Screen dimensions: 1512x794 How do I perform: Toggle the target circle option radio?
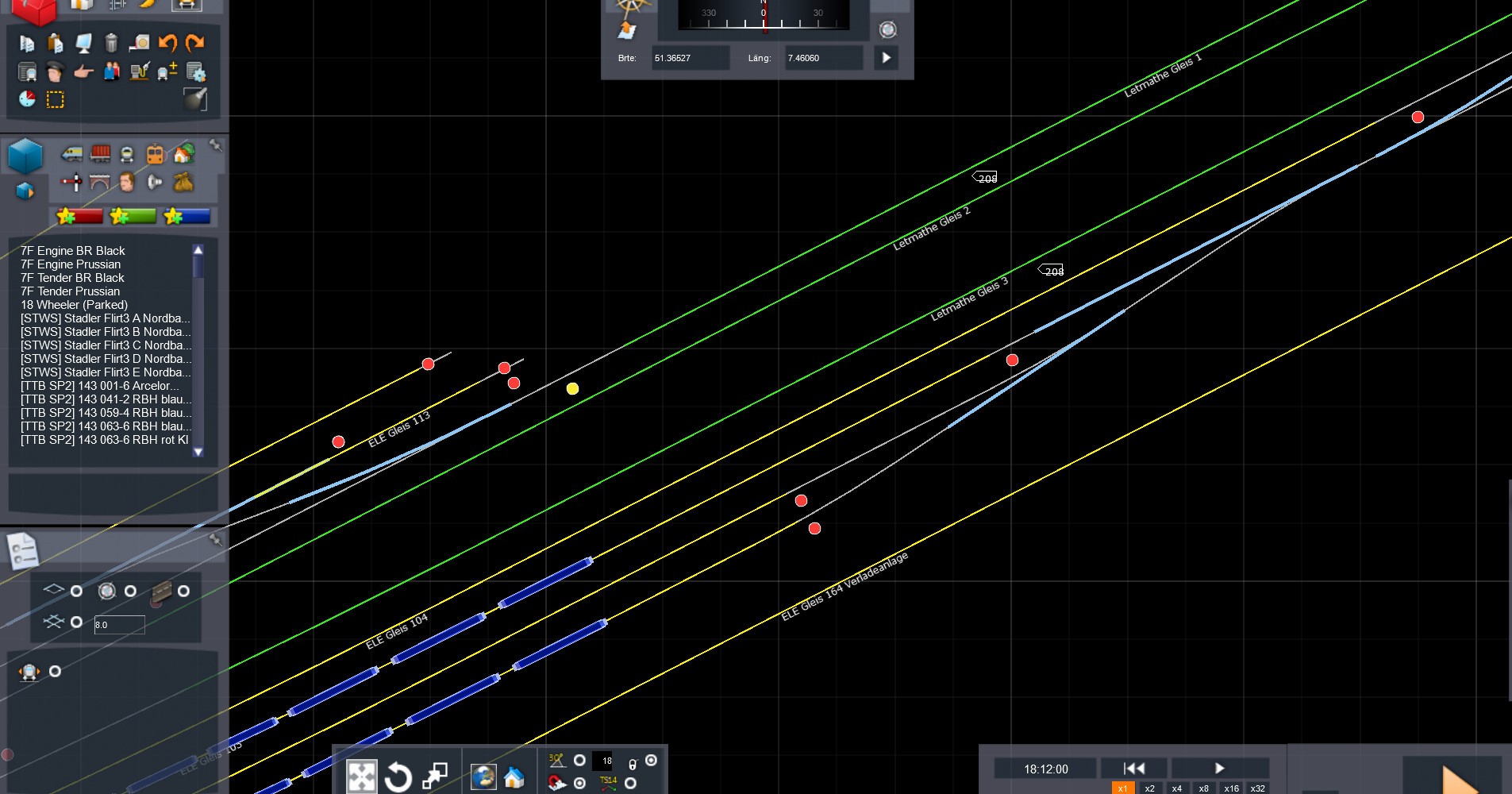130,592
